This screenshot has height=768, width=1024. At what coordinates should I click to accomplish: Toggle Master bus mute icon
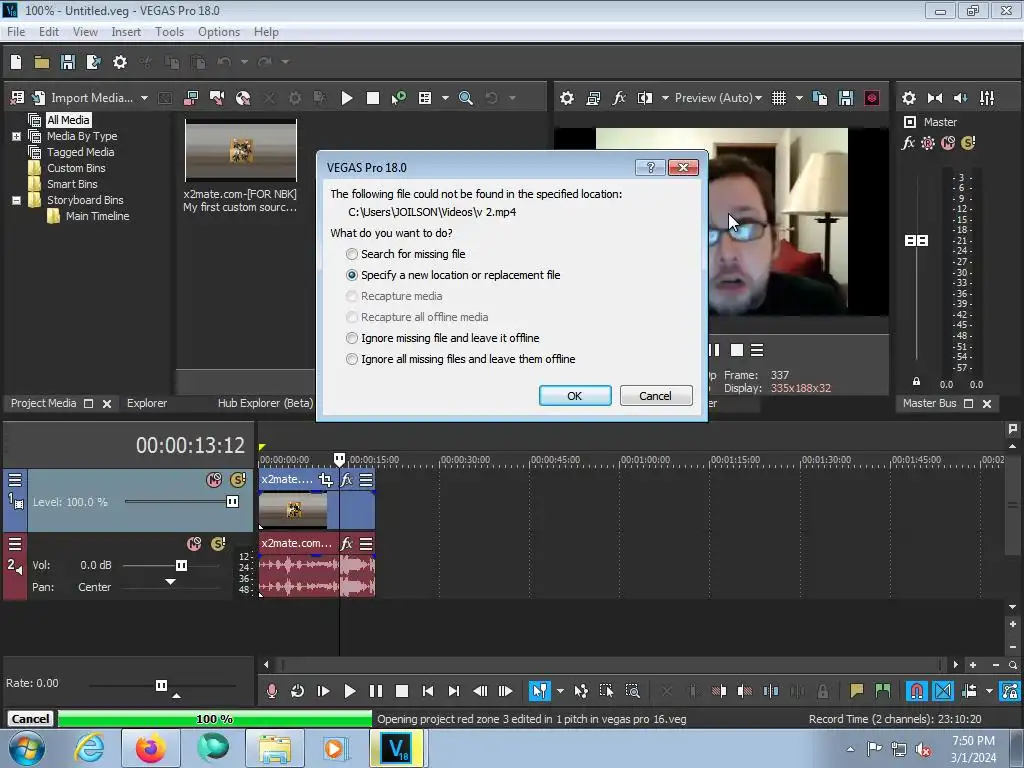coord(948,143)
